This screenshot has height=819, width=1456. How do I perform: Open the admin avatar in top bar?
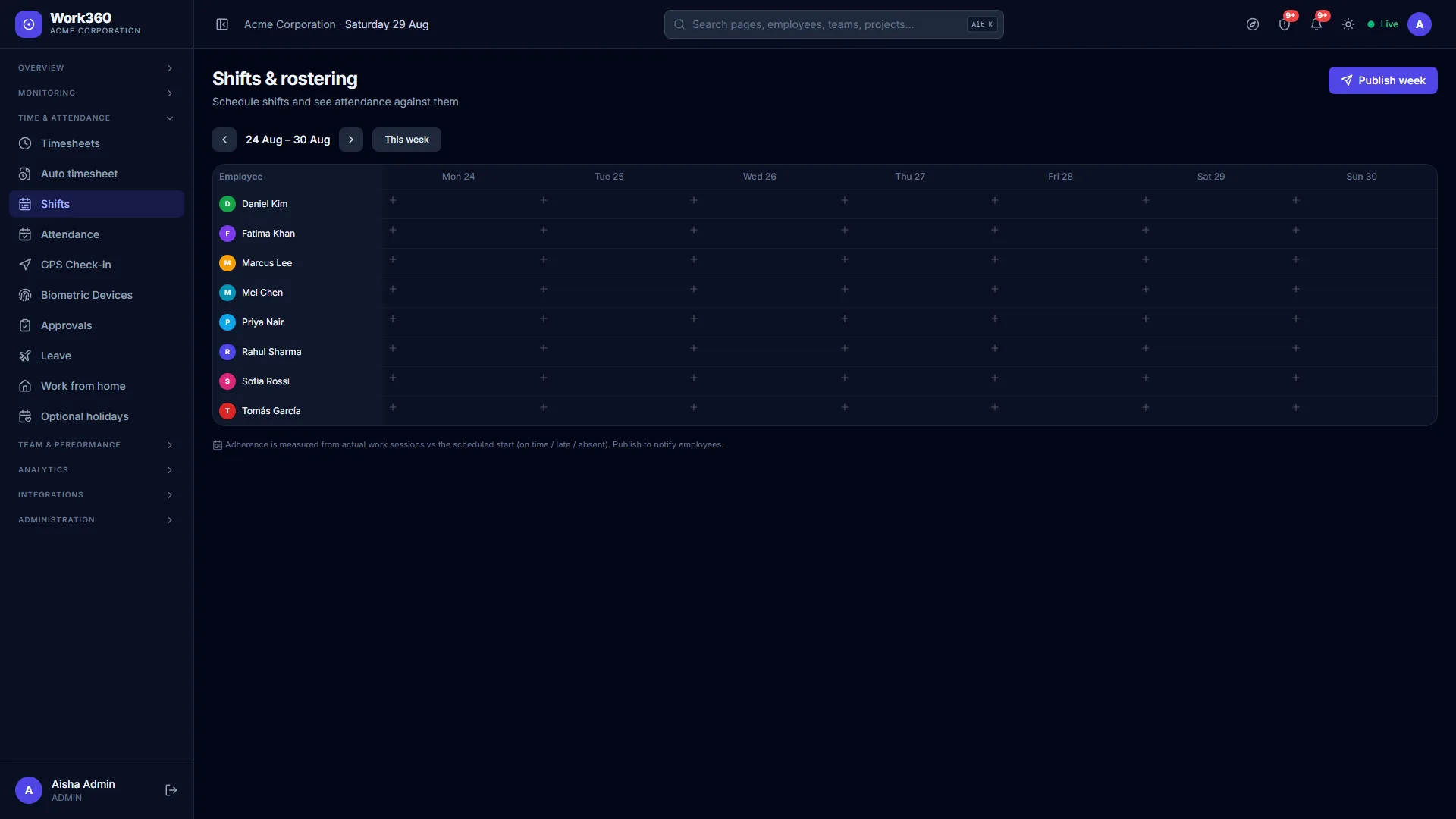(1420, 24)
